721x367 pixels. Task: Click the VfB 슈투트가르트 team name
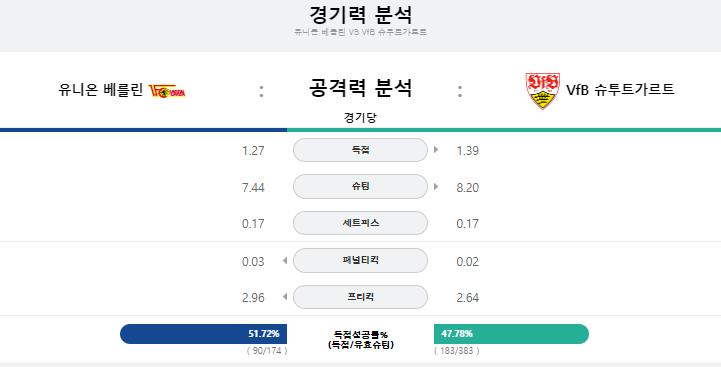(x=620, y=89)
